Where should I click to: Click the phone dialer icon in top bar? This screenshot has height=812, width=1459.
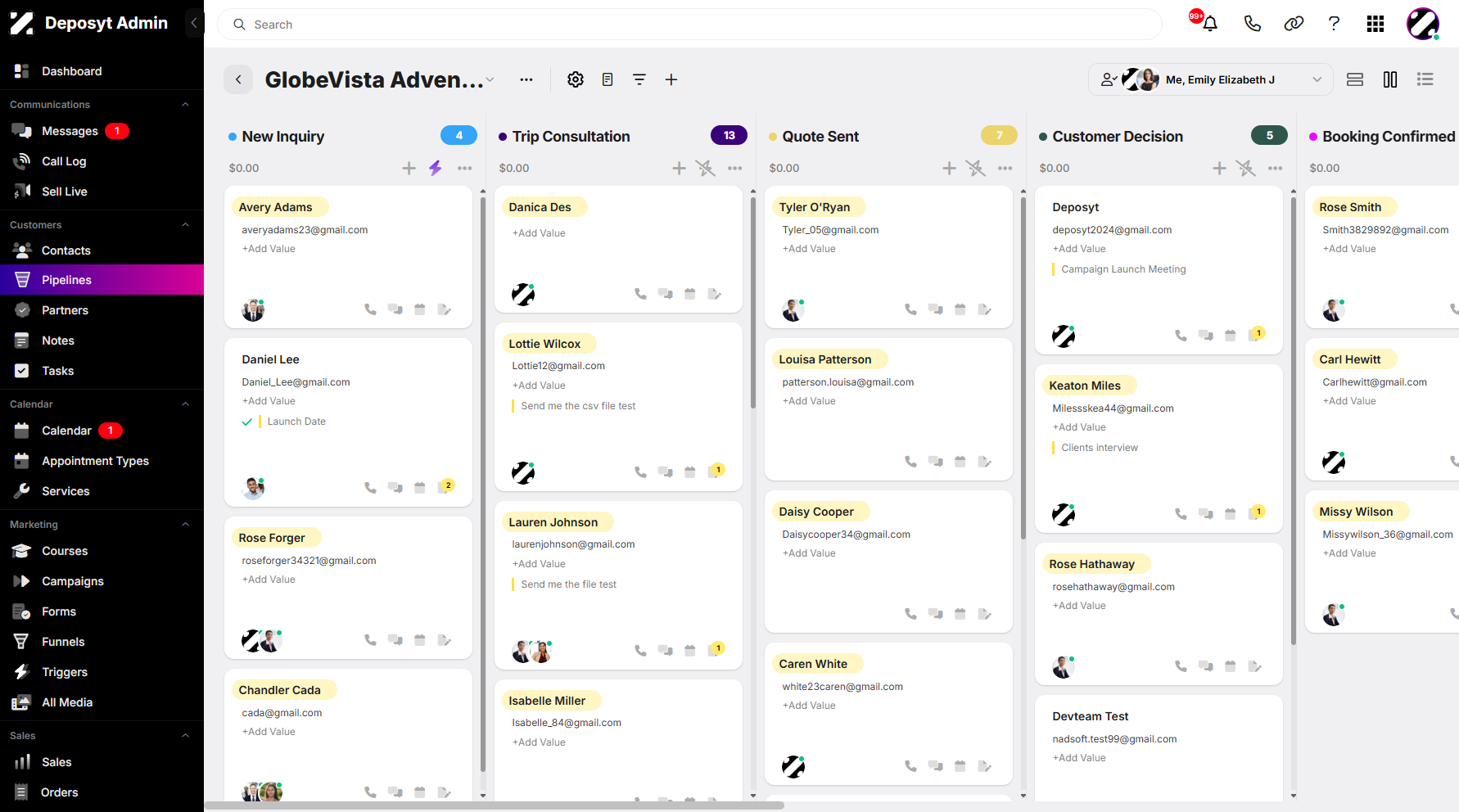[1252, 24]
